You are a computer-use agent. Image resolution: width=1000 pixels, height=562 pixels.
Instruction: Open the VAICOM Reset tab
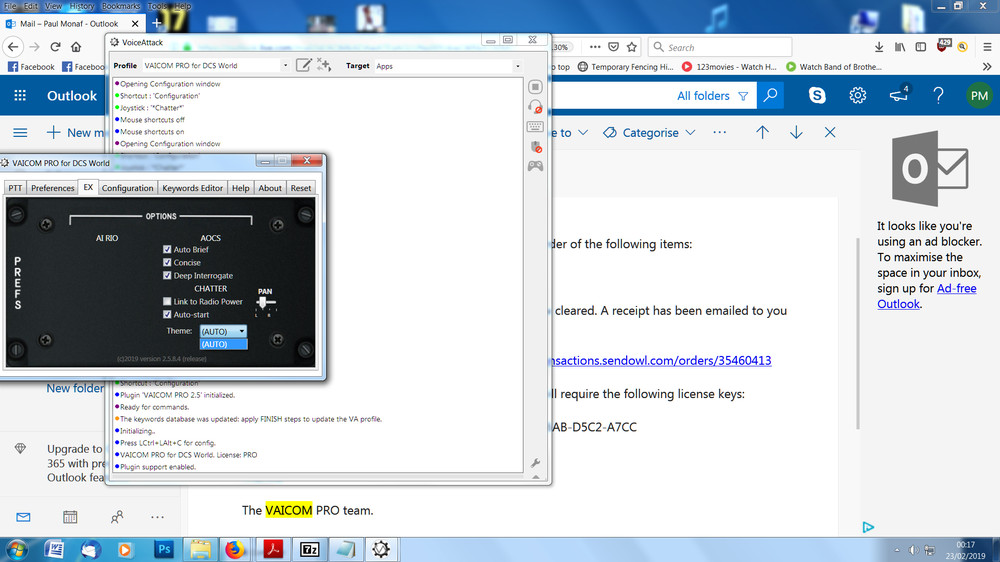click(301, 188)
